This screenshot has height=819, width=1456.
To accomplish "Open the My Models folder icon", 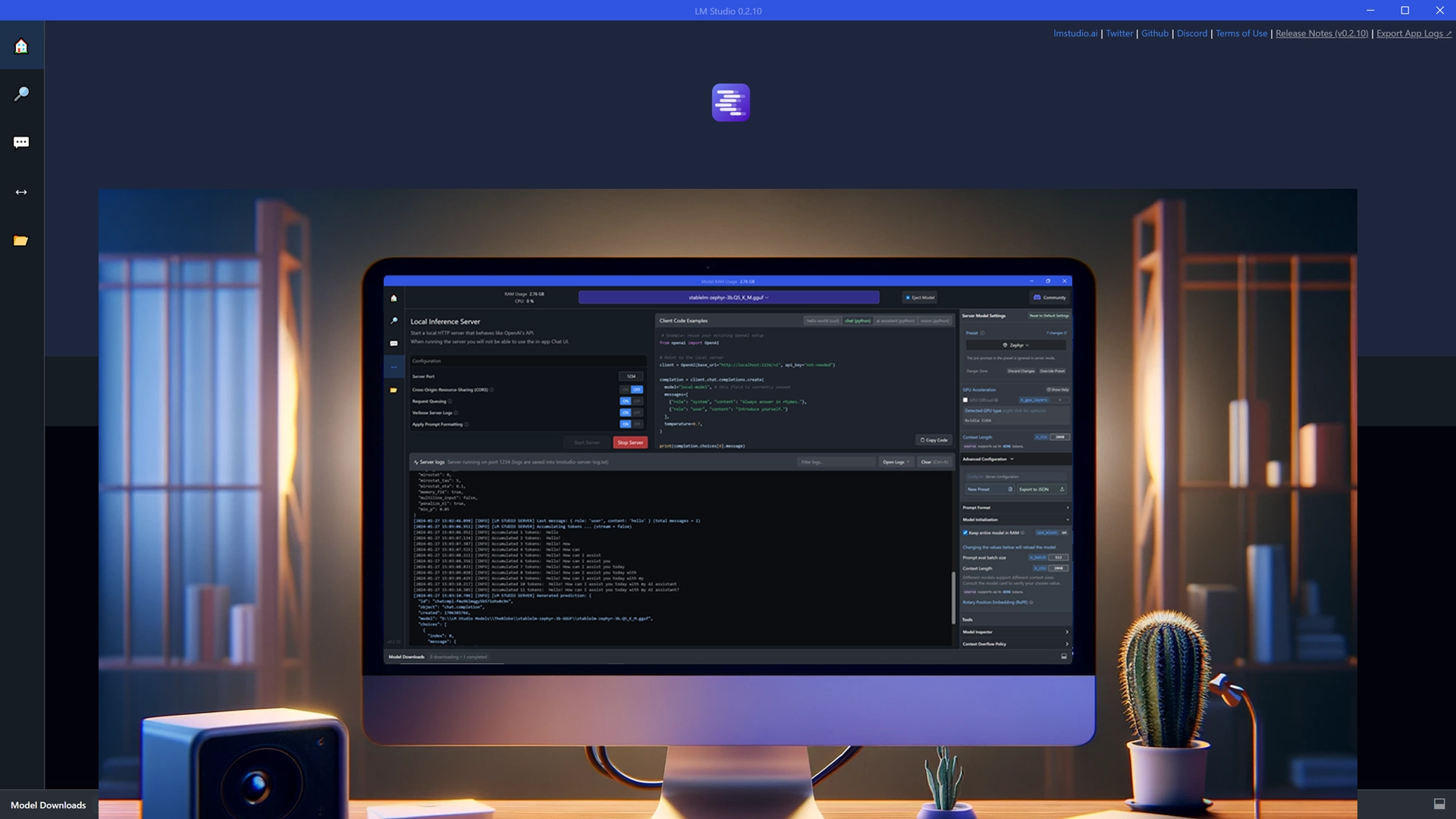I will coord(21,240).
